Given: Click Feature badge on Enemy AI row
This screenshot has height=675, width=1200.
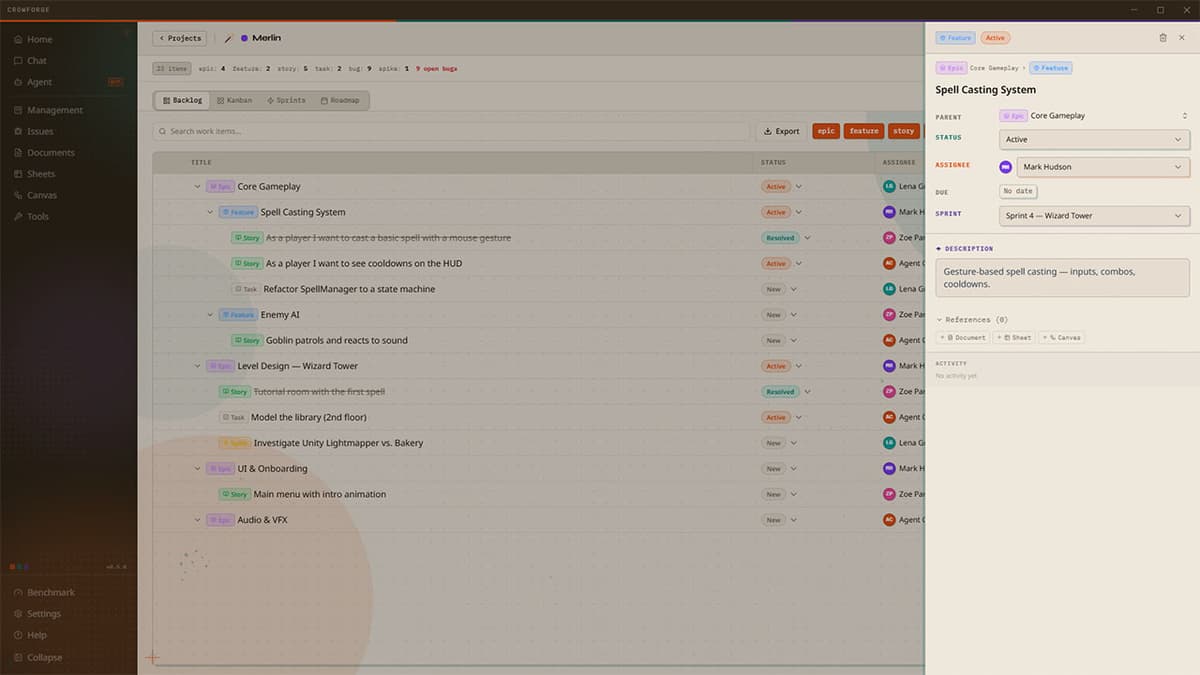Looking at the screenshot, I should [238, 315].
